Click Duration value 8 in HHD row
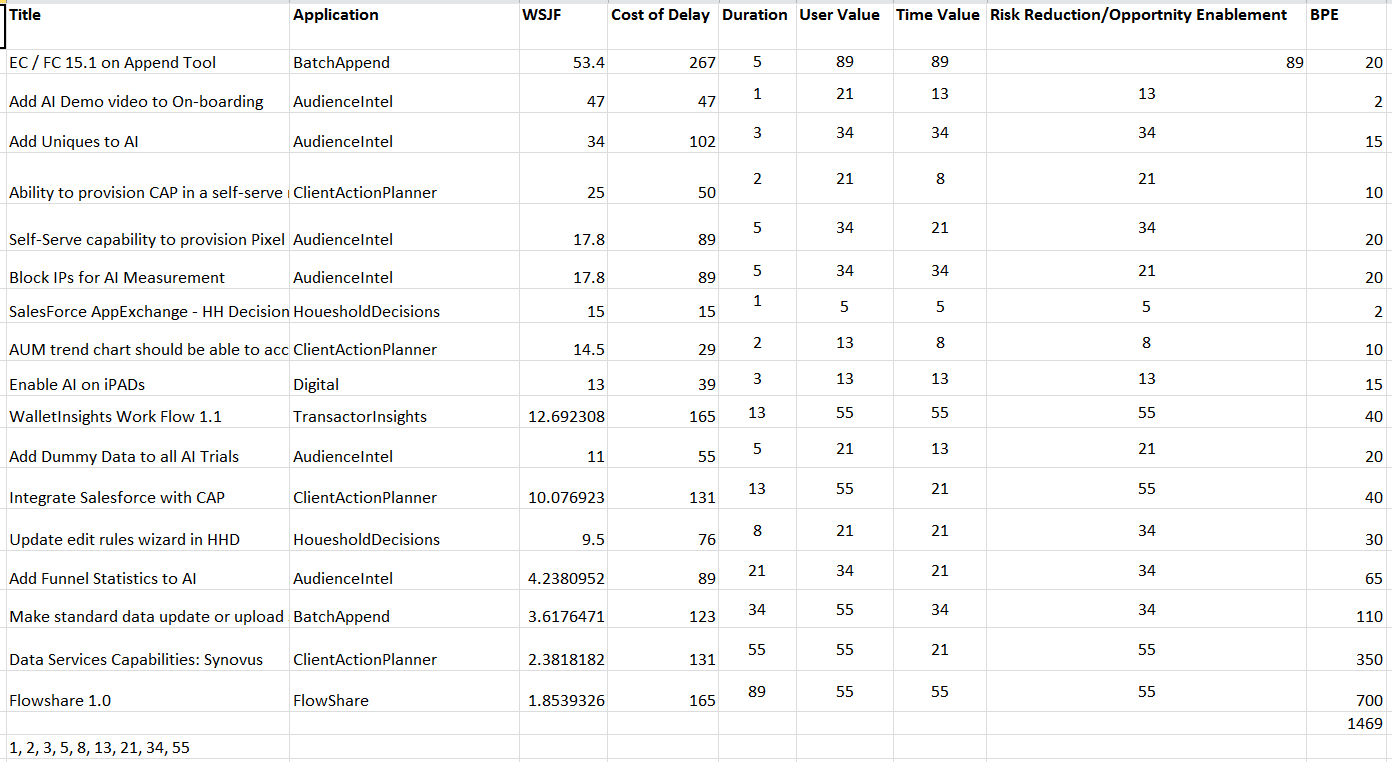 [x=757, y=531]
